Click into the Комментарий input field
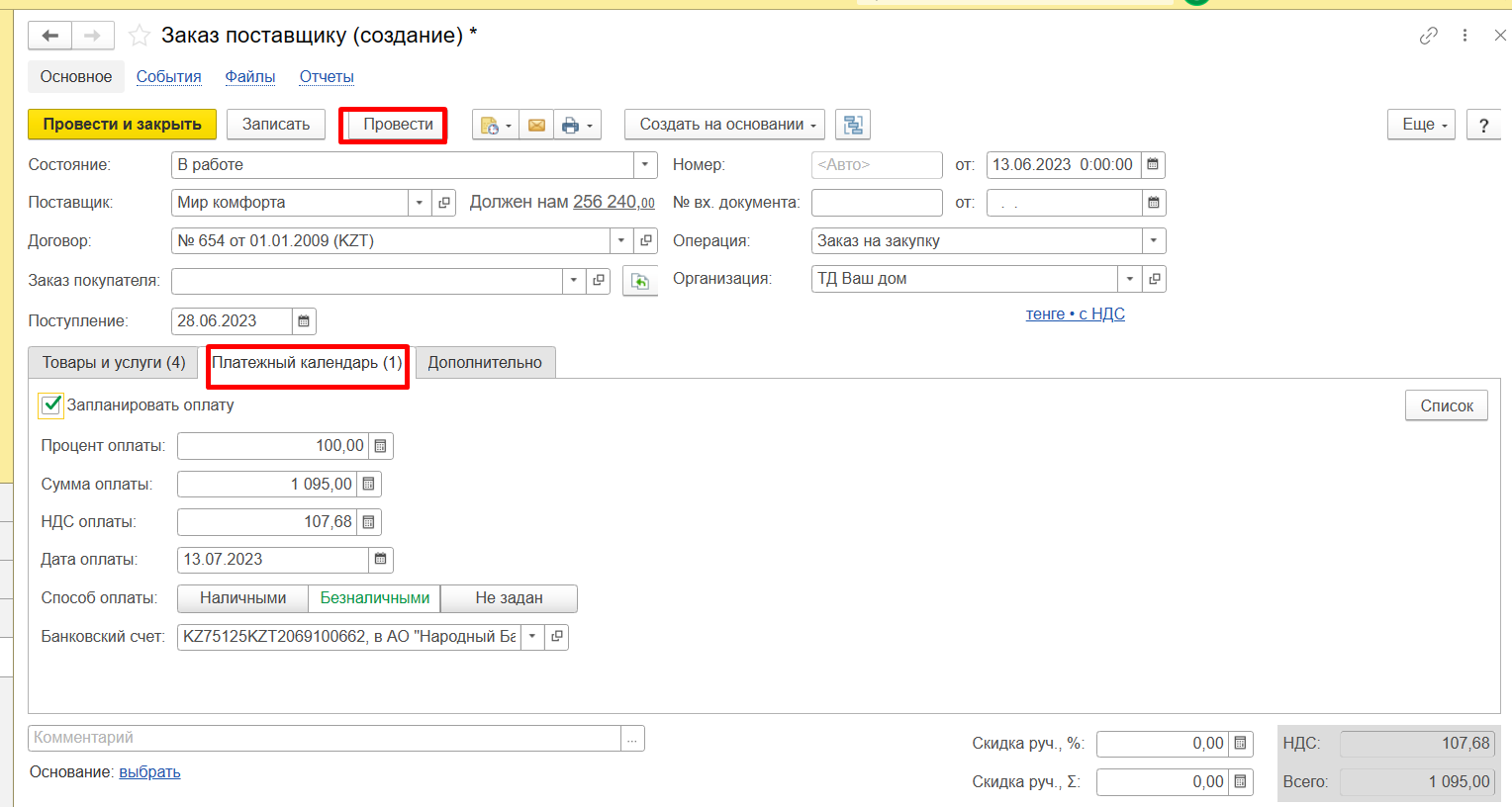Screen dimensions: 1512x807 point(325,738)
